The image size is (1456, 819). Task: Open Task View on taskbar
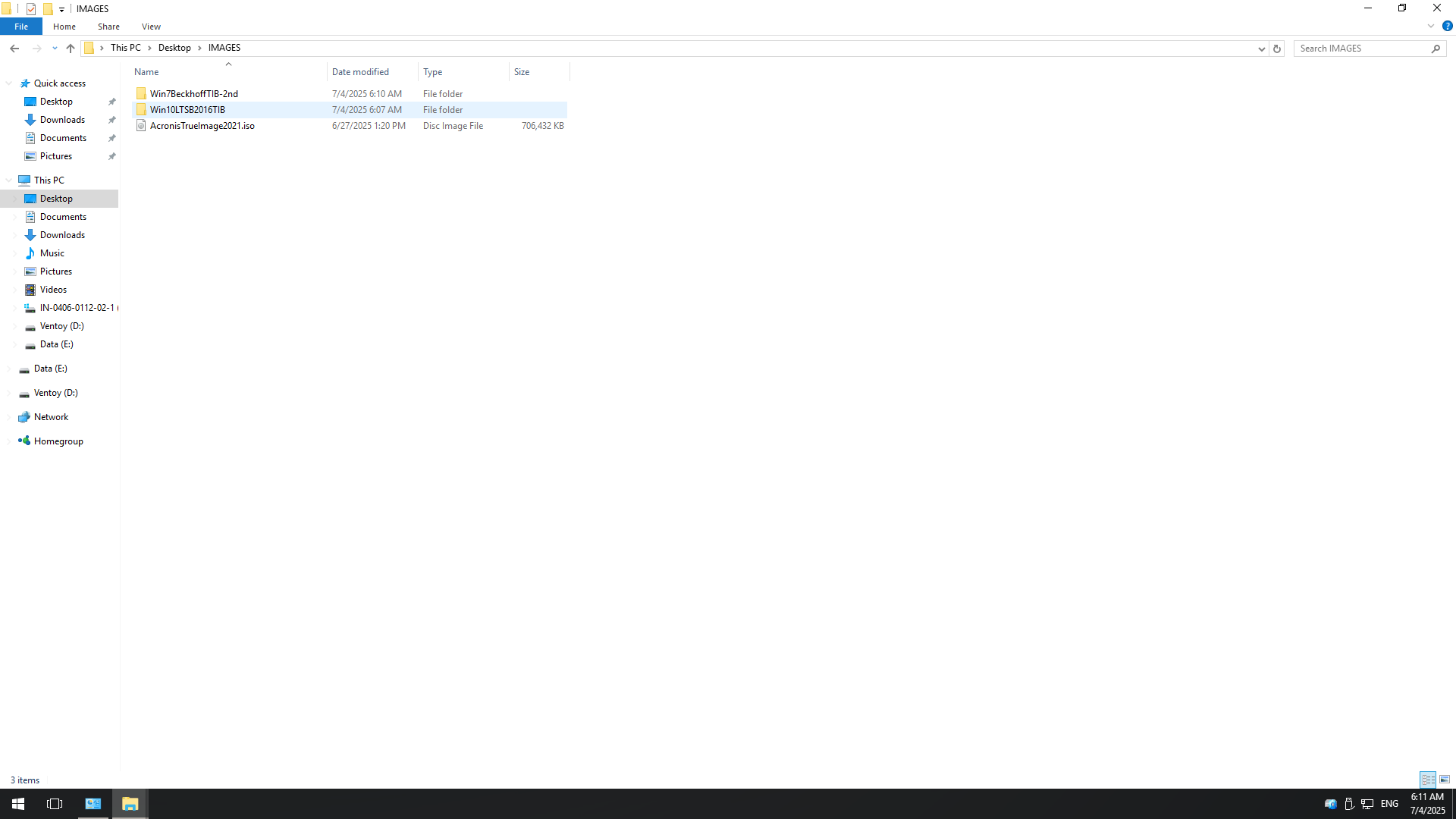point(55,804)
